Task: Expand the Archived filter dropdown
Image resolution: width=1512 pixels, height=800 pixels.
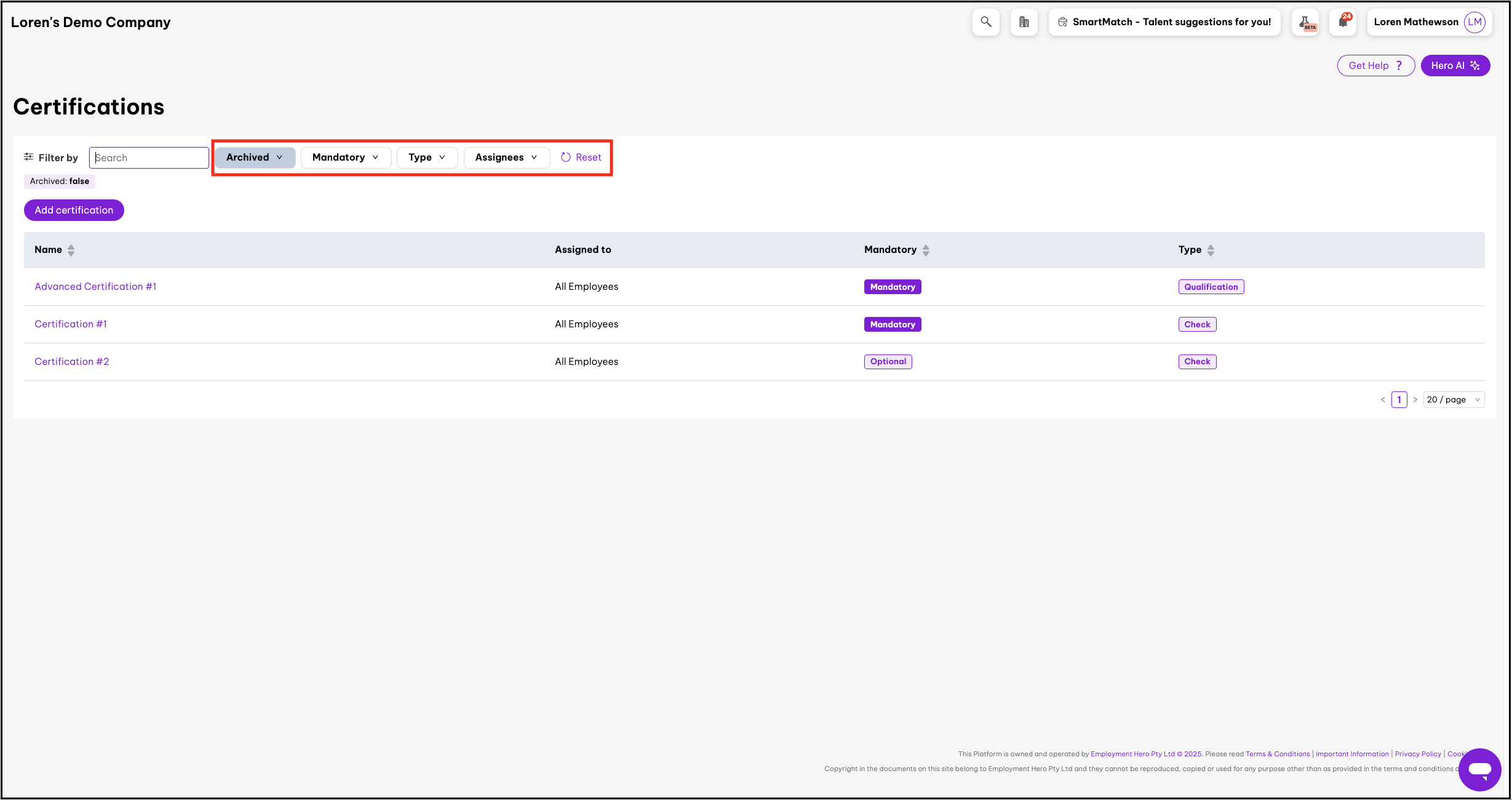Action: (x=255, y=158)
